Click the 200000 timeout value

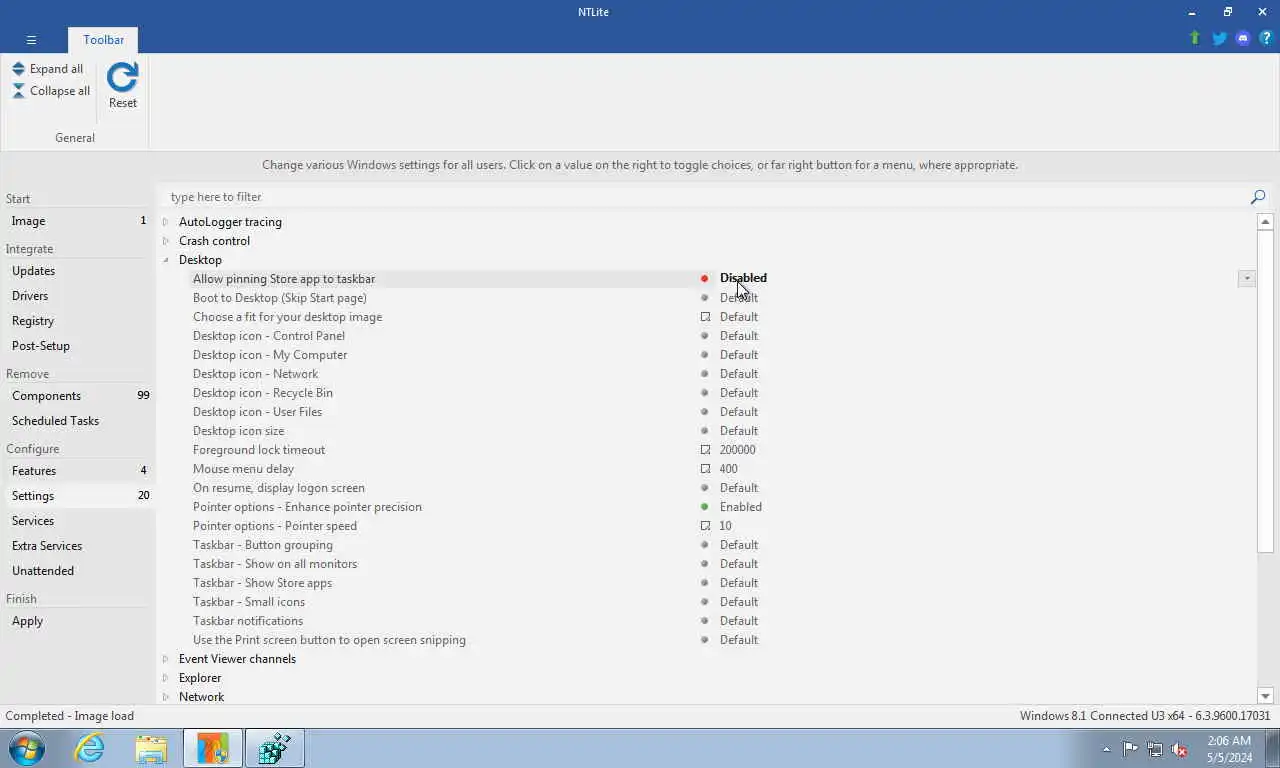click(738, 450)
